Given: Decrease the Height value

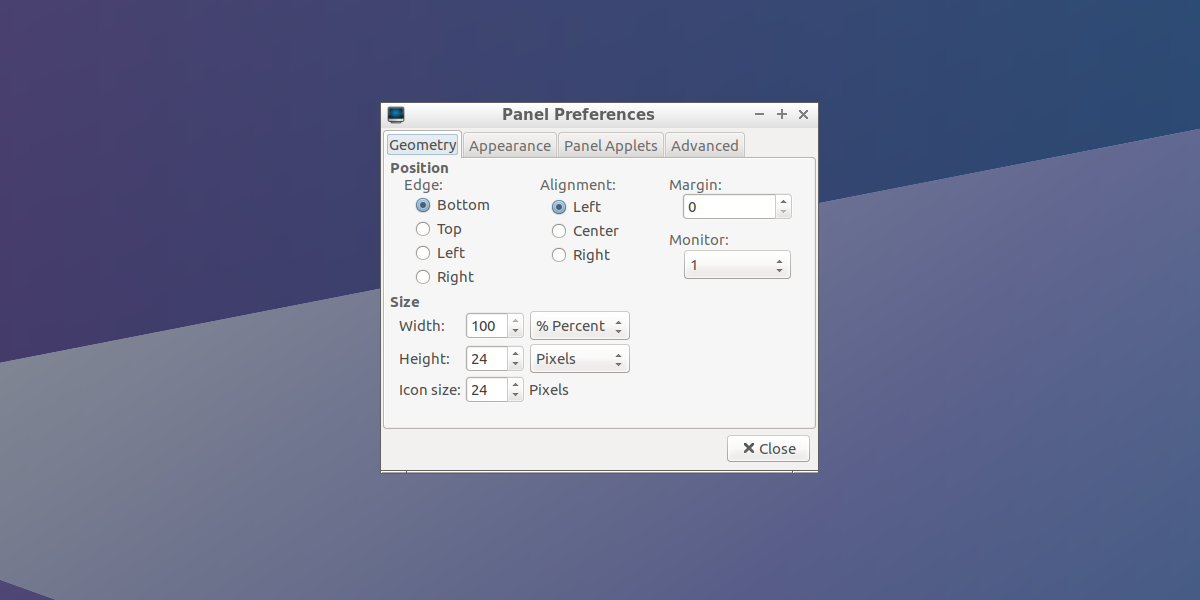Looking at the screenshot, I should 515,365.
